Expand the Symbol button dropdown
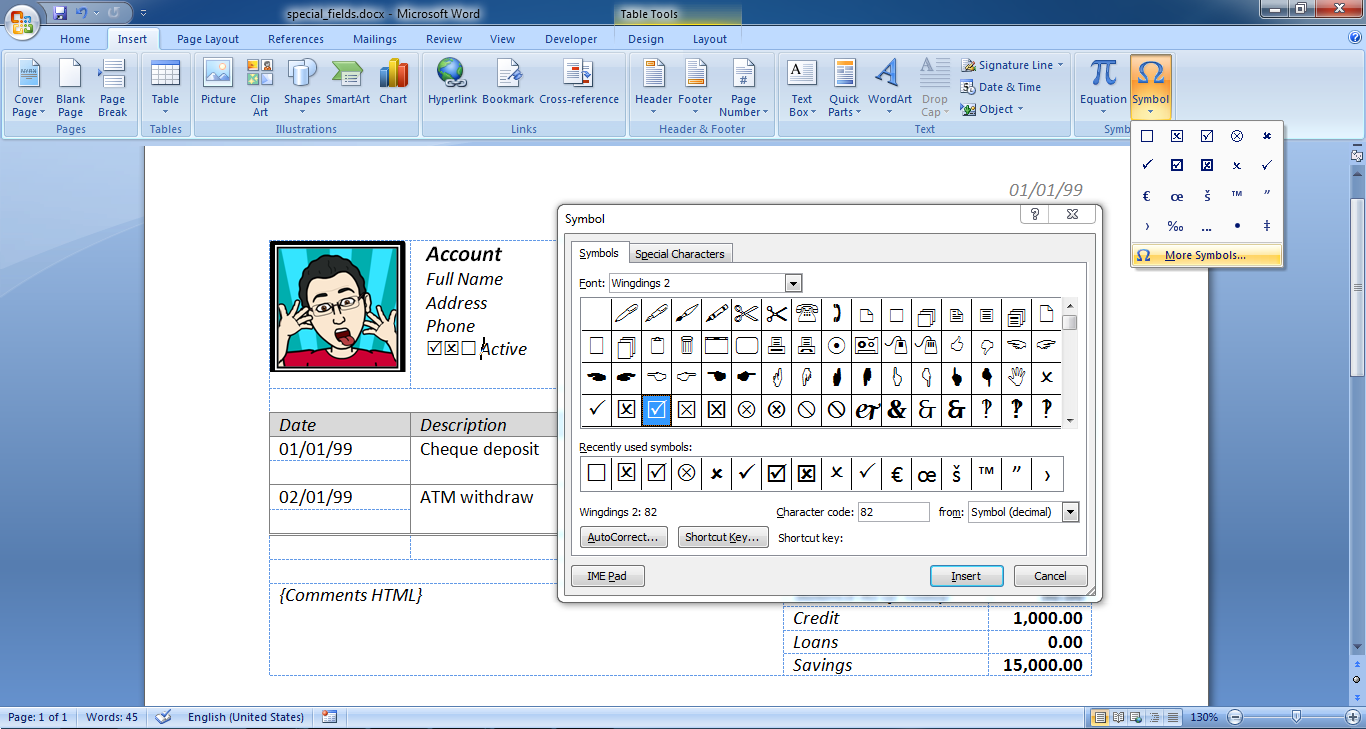Image resolution: width=1366 pixels, height=729 pixels. pyautogui.click(x=1151, y=112)
